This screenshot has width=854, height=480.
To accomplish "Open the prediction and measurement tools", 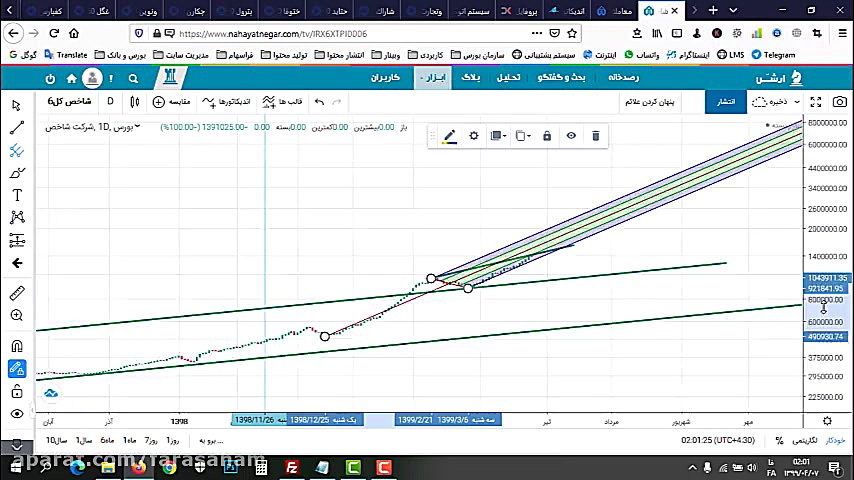I will pos(17,240).
